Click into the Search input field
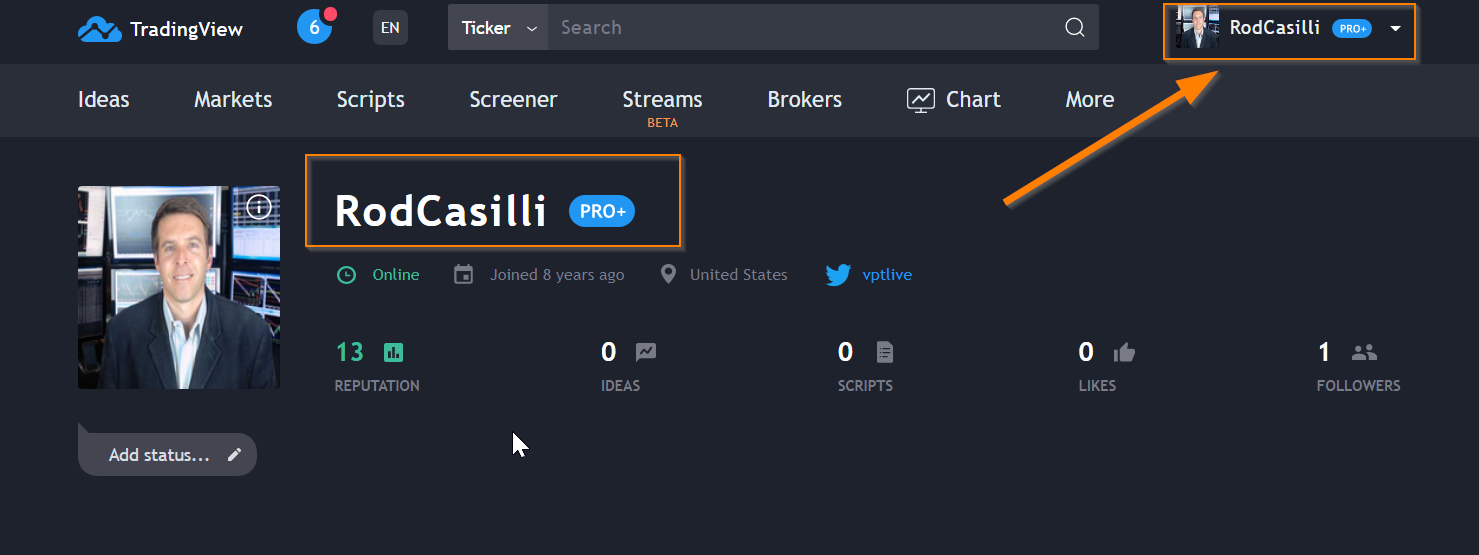This screenshot has height=555, width=1479. [800, 28]
